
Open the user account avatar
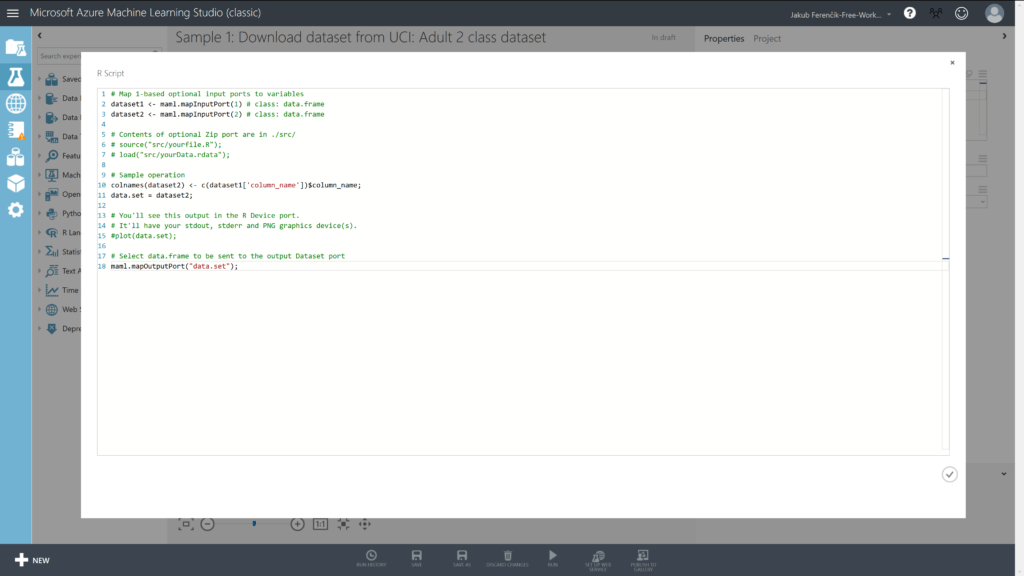pyautogui.click(x=993, y=13)
